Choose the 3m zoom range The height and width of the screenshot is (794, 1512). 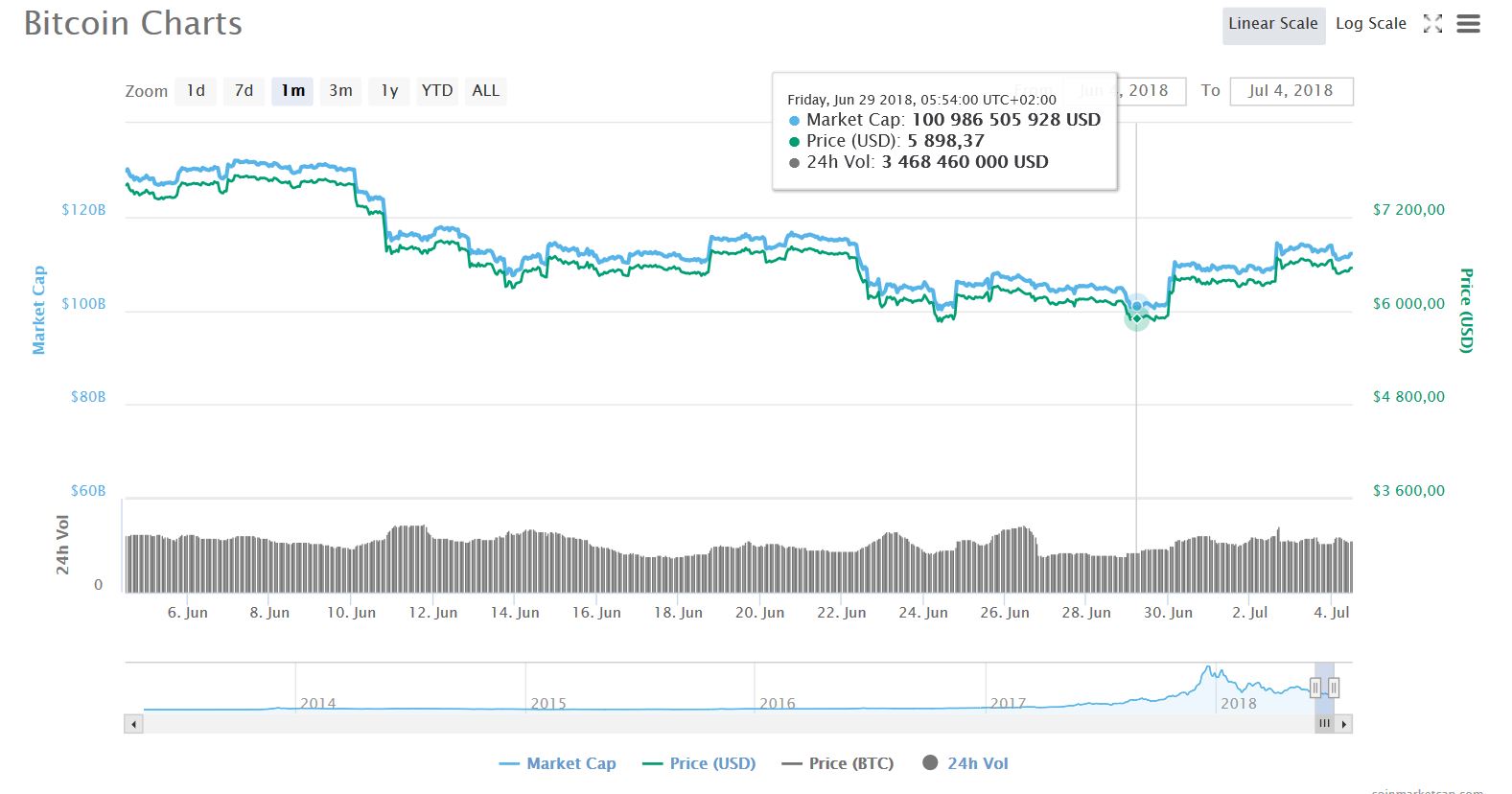pos(340,91)
